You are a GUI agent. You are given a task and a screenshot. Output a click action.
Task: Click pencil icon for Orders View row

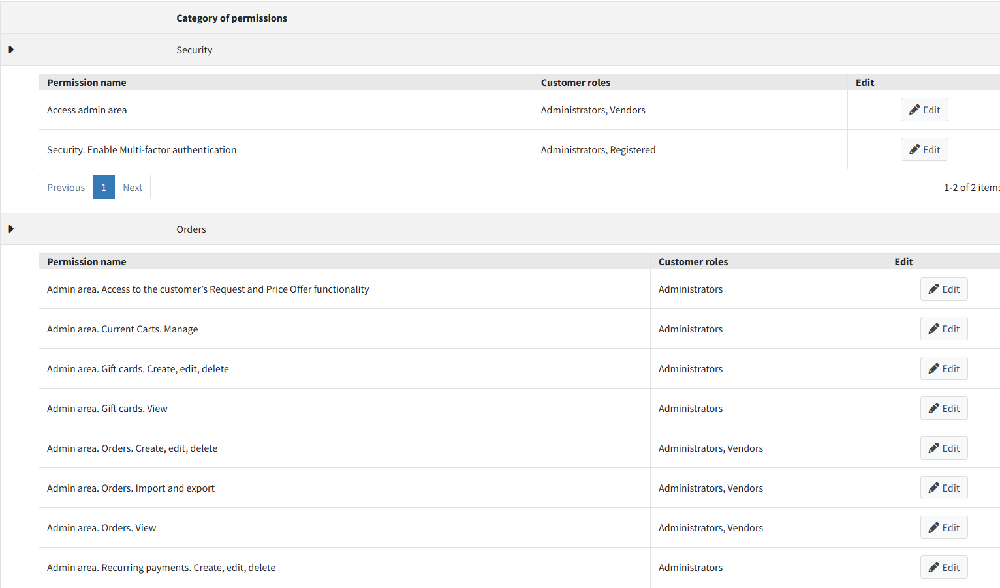933,528
